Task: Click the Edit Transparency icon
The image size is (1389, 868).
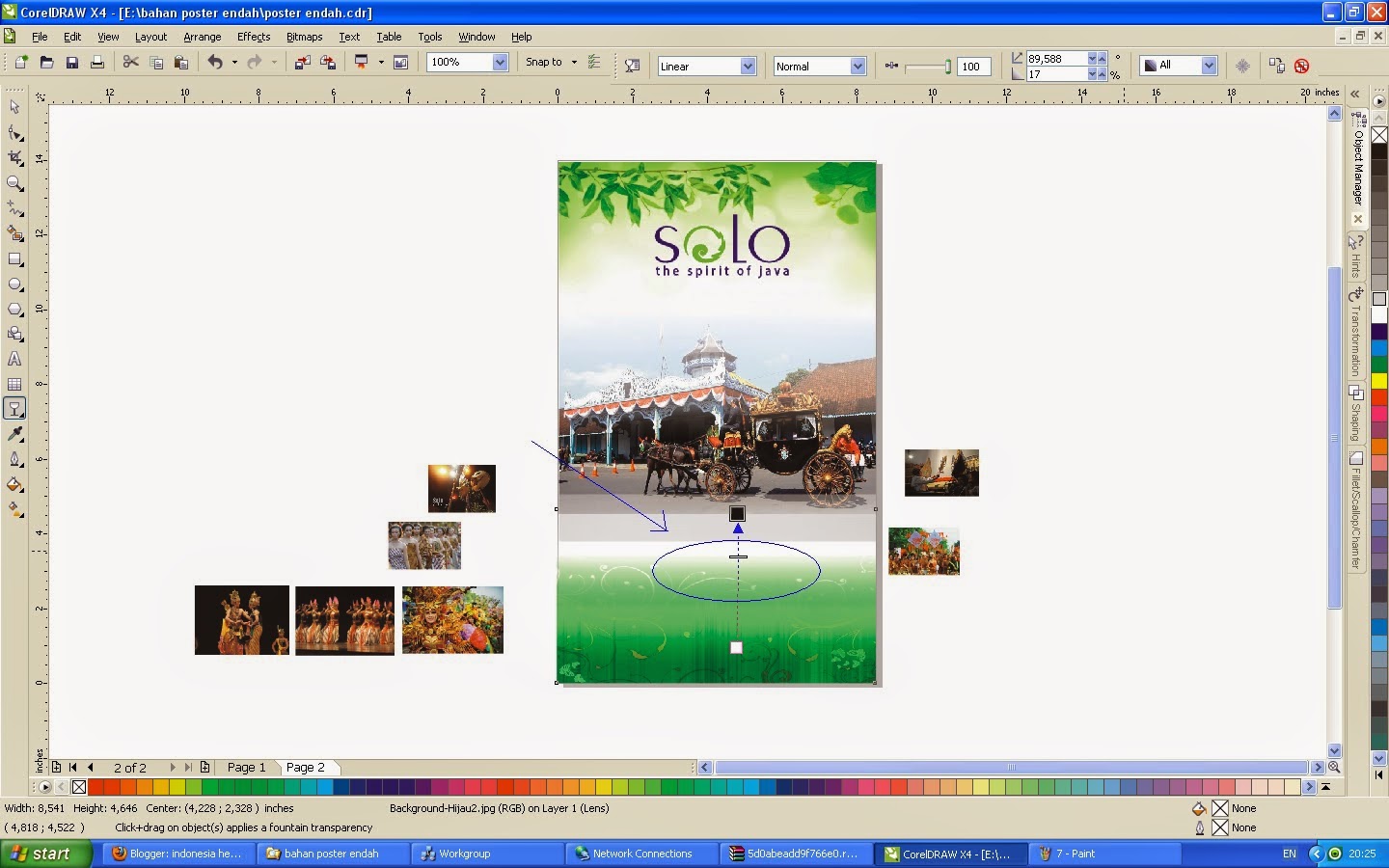Action: point(632,66)
